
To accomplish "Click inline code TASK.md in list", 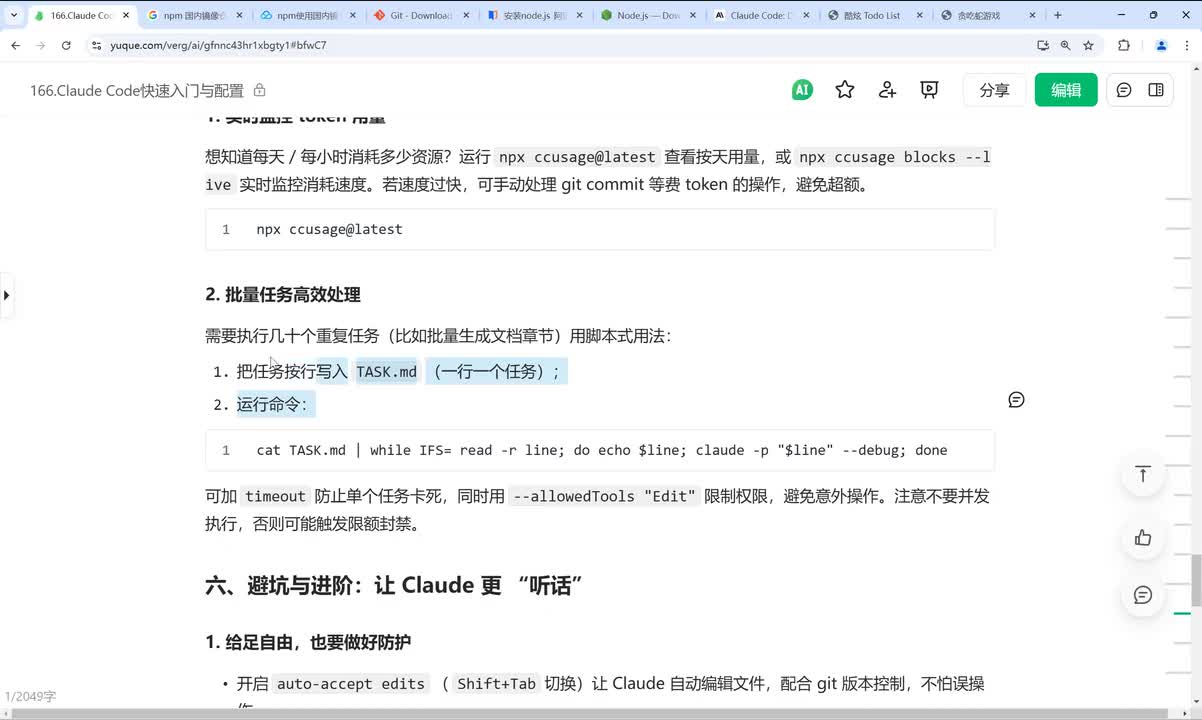I will click(386, 372).
